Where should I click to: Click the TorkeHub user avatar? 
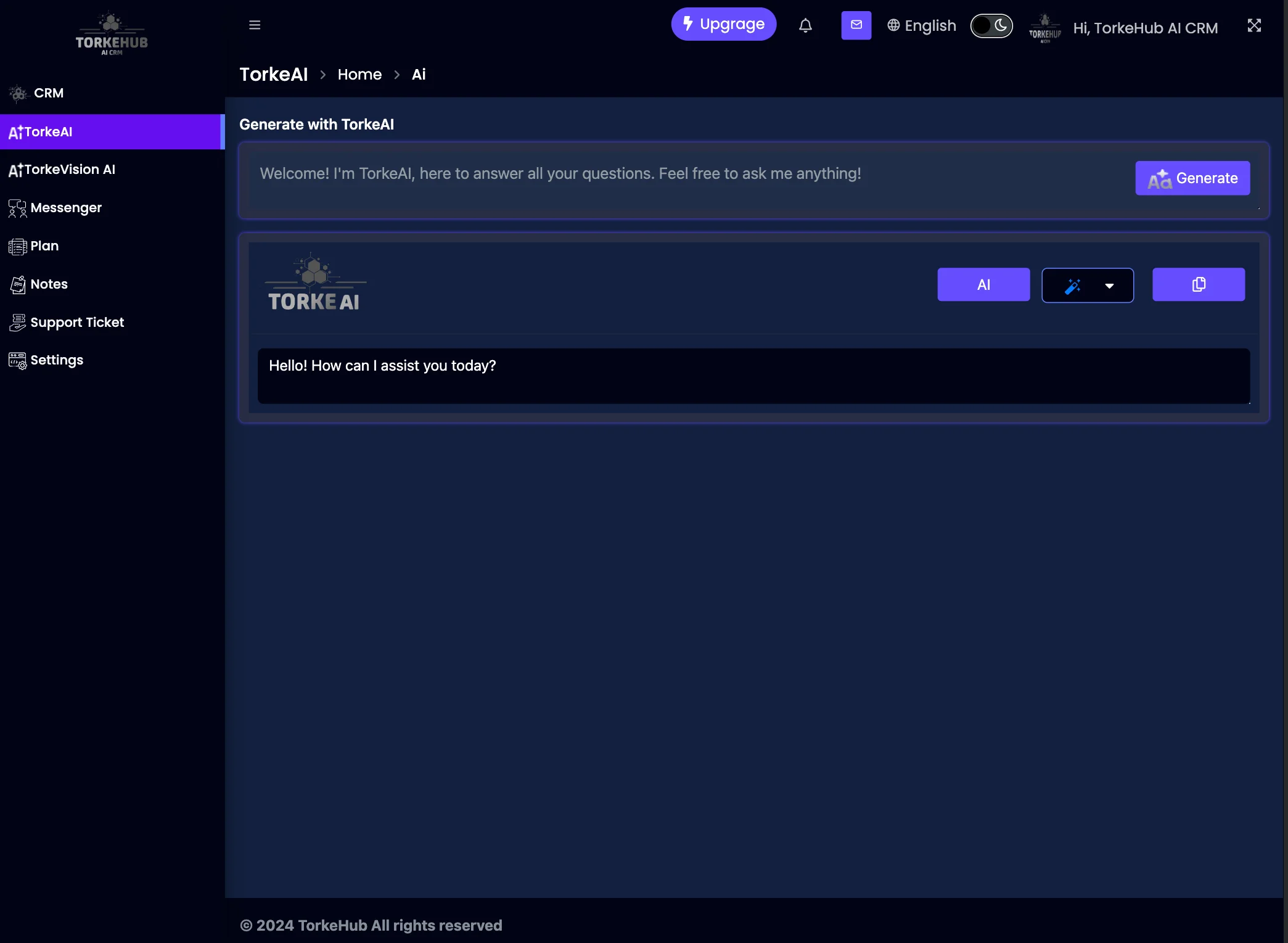click(x=1044, y=28)
